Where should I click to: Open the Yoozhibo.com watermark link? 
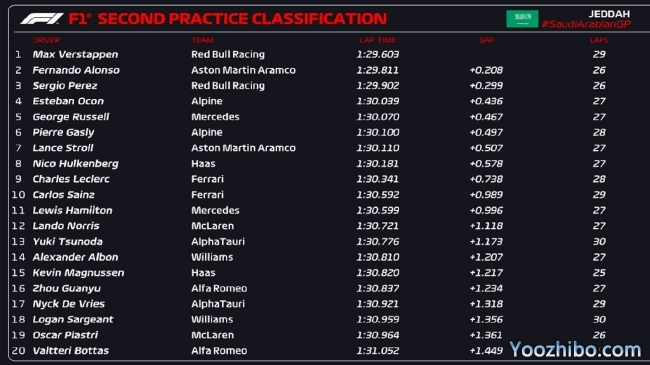575,350
